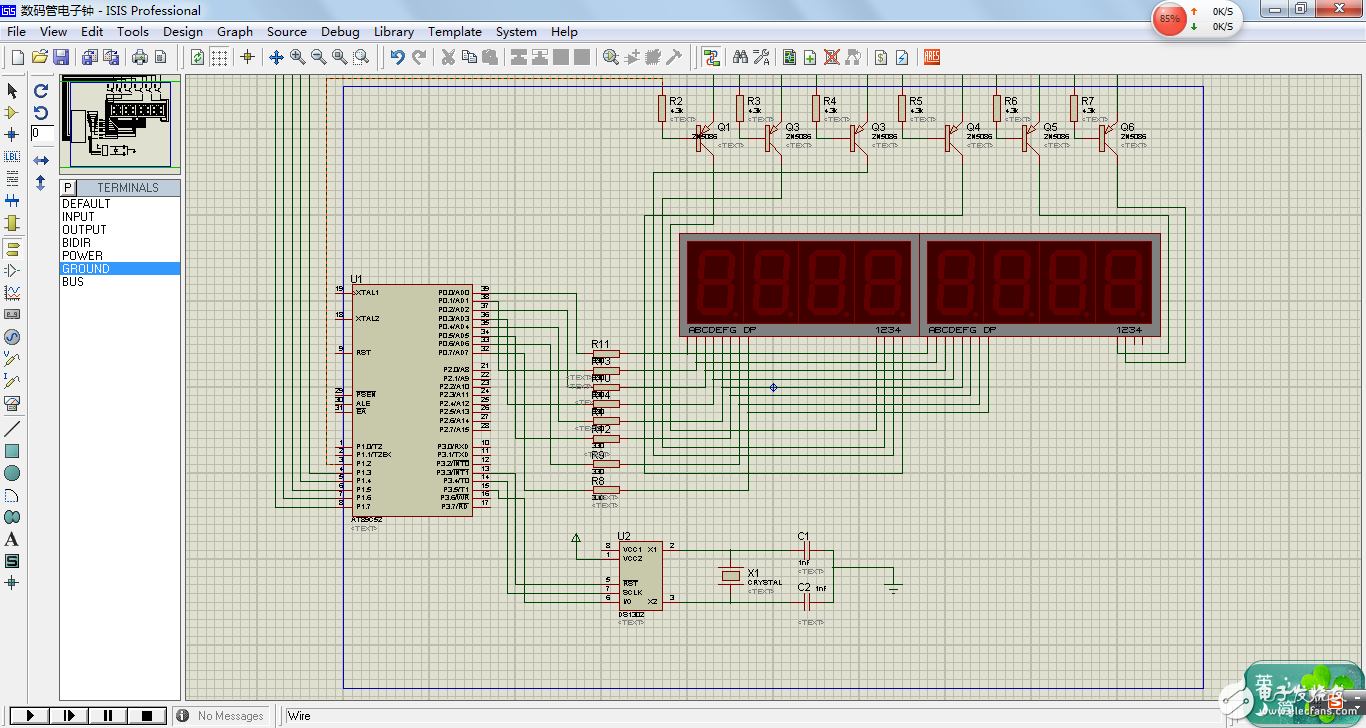Open ARES PCB layout icon
Screen dimensions: 1366x728
pos(931,57)
